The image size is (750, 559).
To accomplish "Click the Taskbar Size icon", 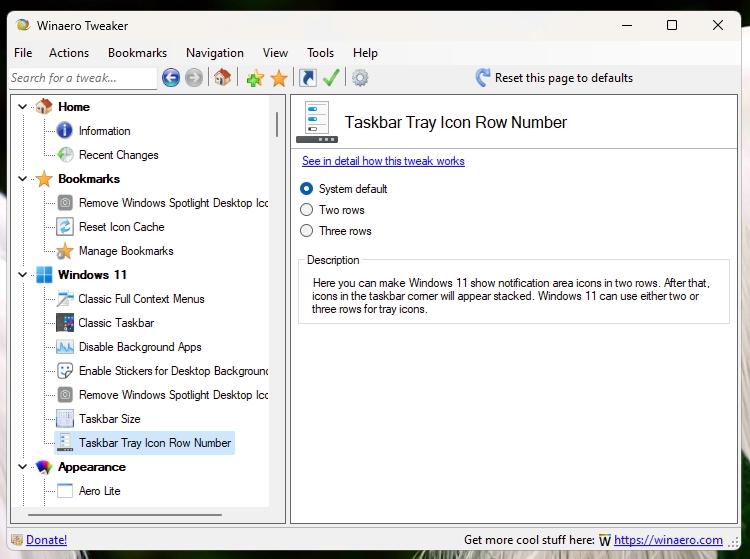I will (x=65, y=418).
